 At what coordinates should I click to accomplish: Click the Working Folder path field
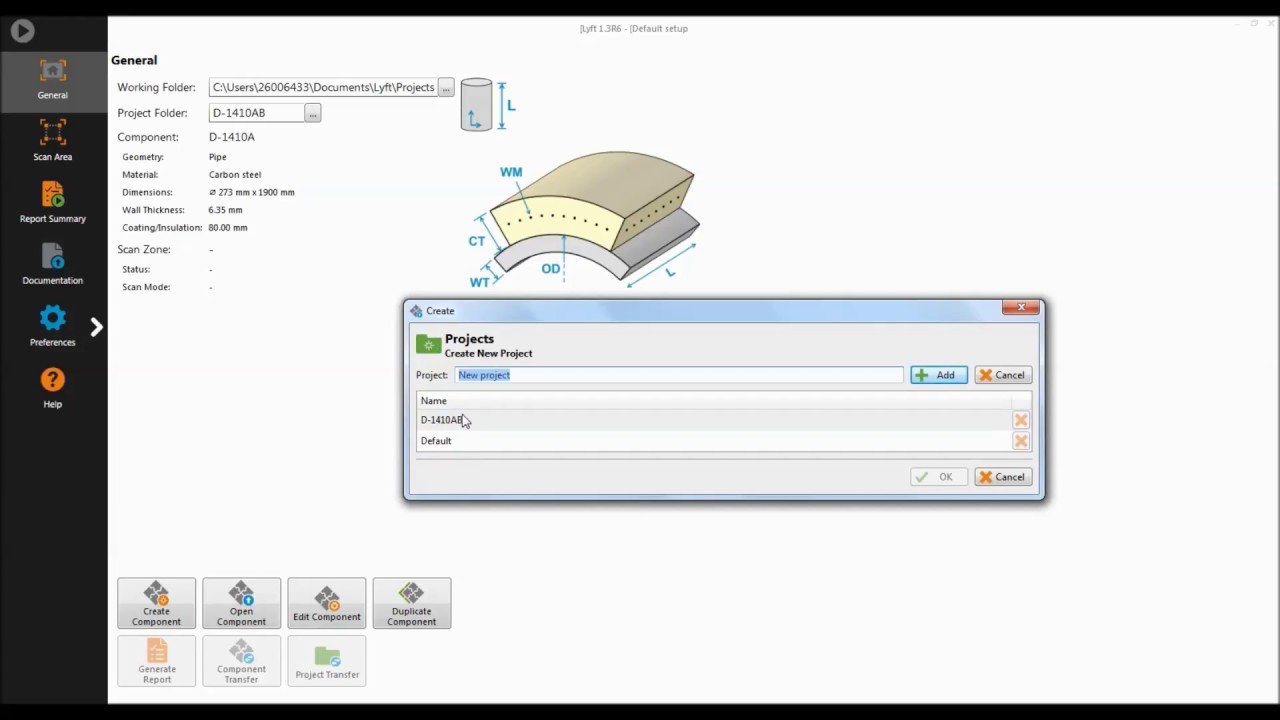(323, 87)
